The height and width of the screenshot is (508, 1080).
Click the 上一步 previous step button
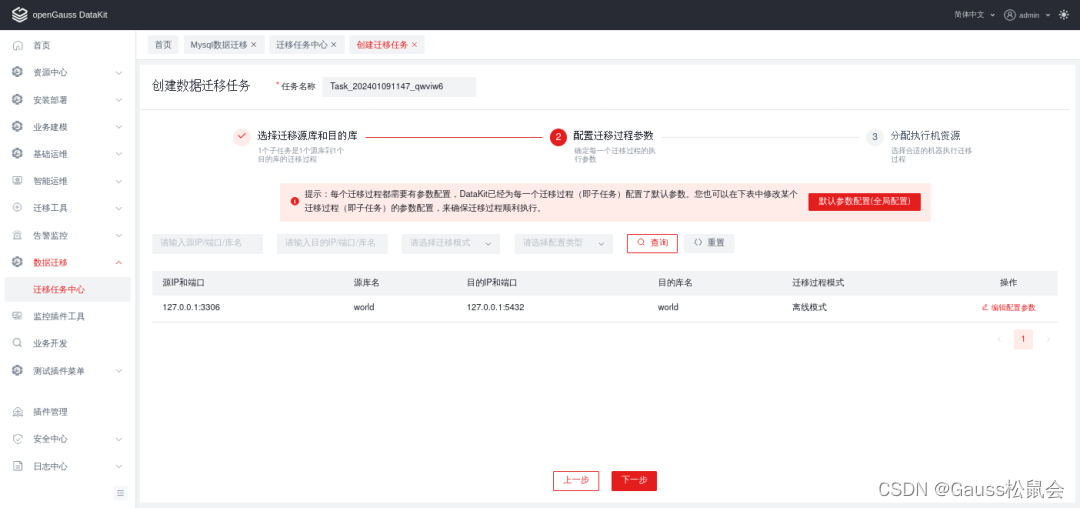[576, 480]
